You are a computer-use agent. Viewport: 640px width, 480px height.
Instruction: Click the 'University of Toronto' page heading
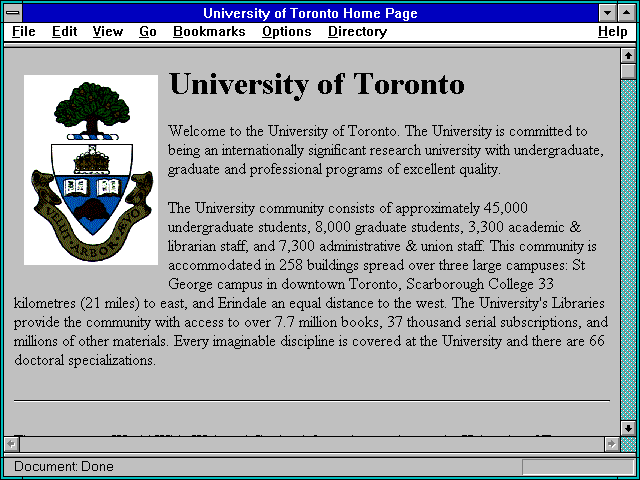coord(317,84)
